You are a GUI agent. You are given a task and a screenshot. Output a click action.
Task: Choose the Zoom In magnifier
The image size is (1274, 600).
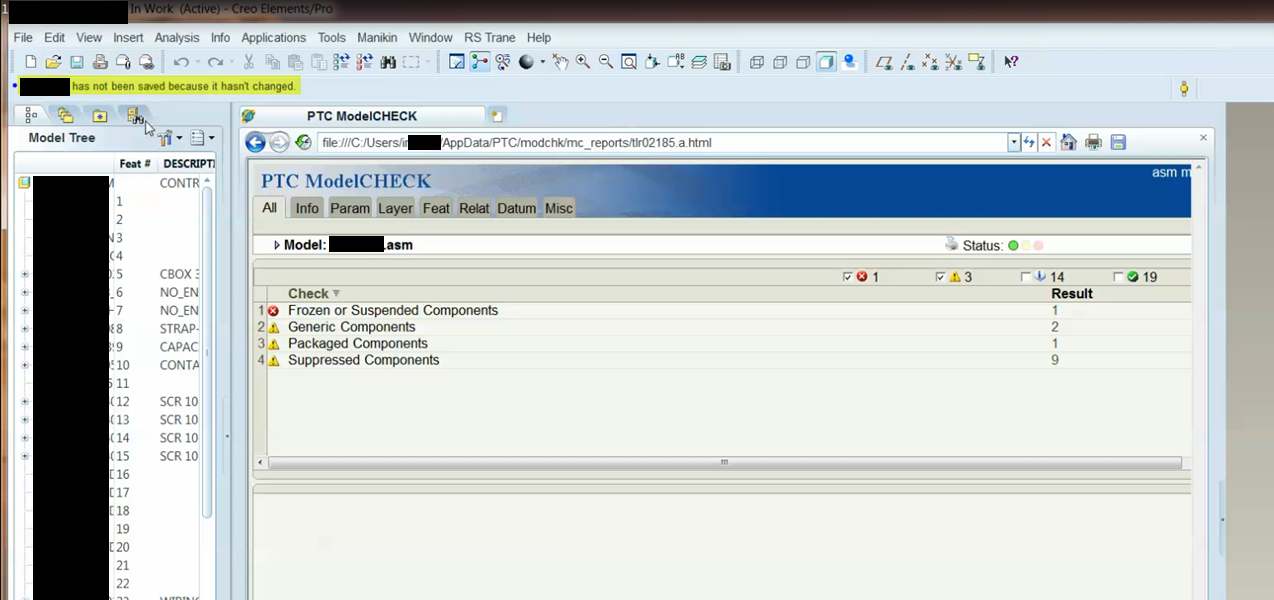click(583, 62)
